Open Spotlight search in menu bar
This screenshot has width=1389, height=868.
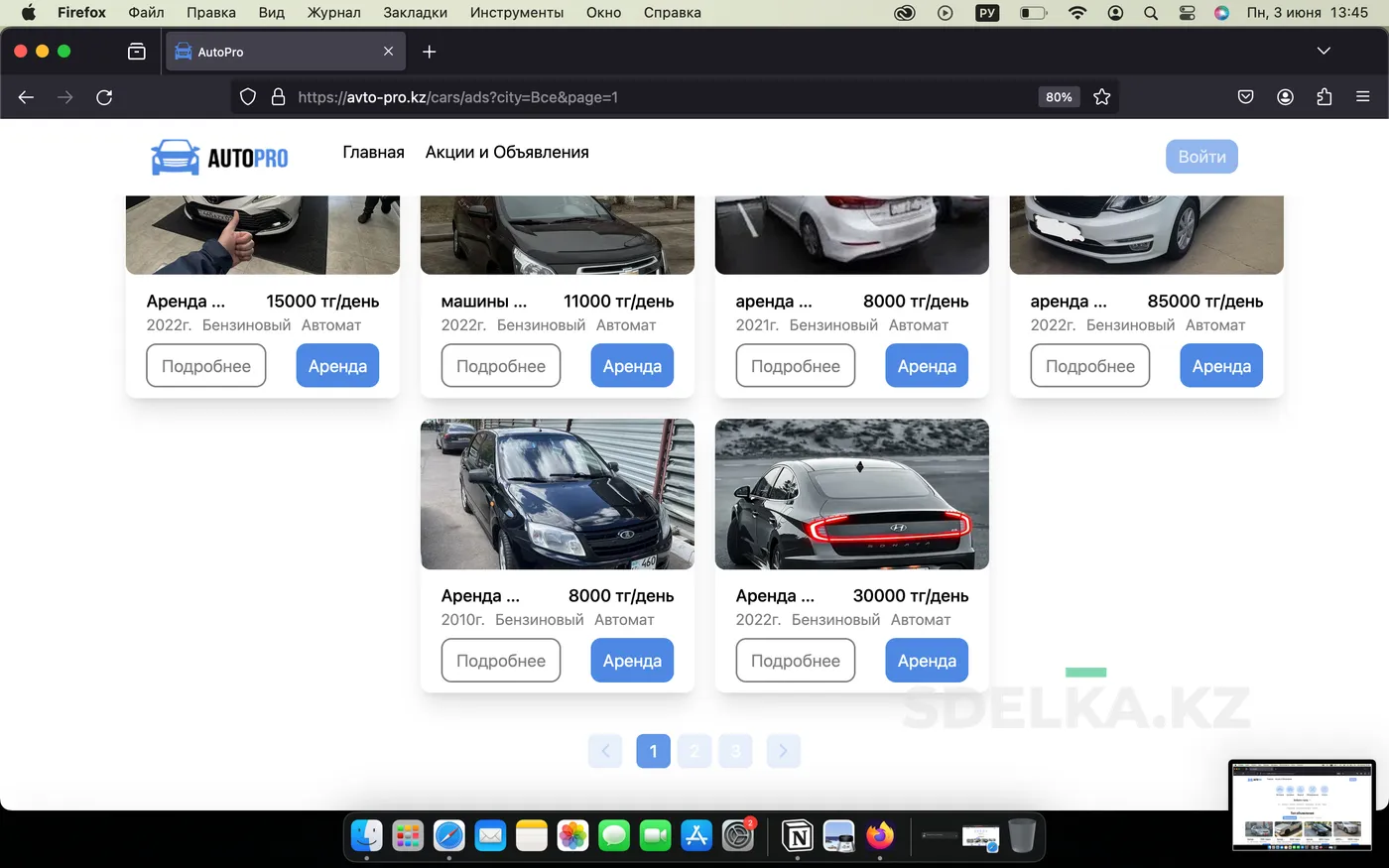[x=1151, y=13]
